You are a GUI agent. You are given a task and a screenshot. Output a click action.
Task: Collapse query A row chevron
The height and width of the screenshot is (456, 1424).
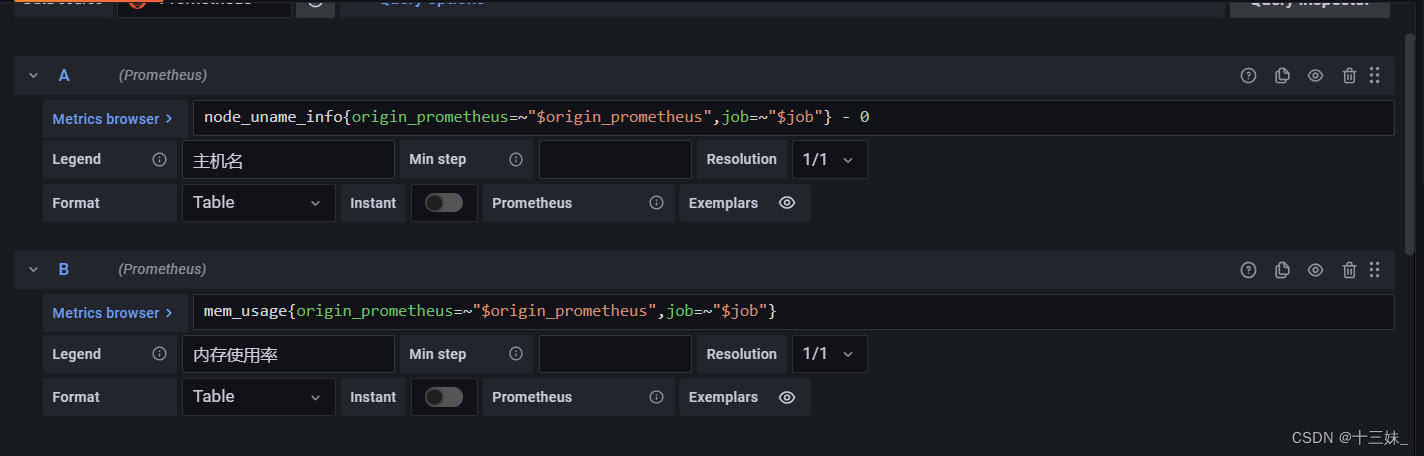[33, 75]
